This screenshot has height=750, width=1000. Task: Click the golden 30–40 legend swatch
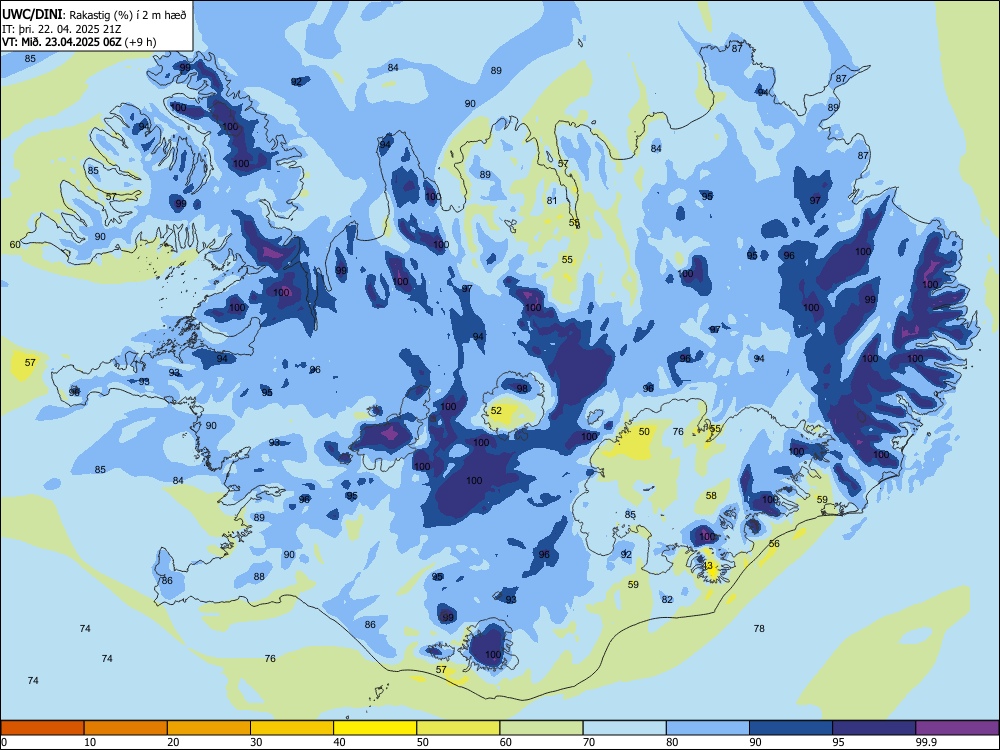pos(292,728)
